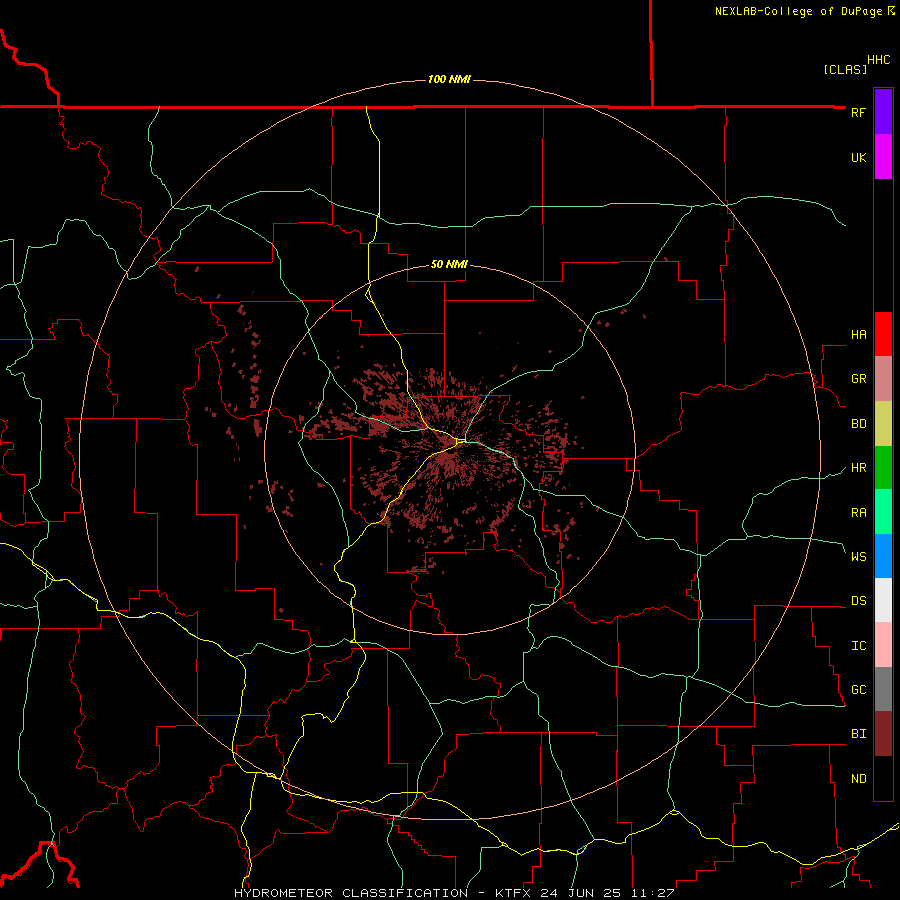Click the RF purple legend color block
The image size is (900, 900).
[883, 112]
